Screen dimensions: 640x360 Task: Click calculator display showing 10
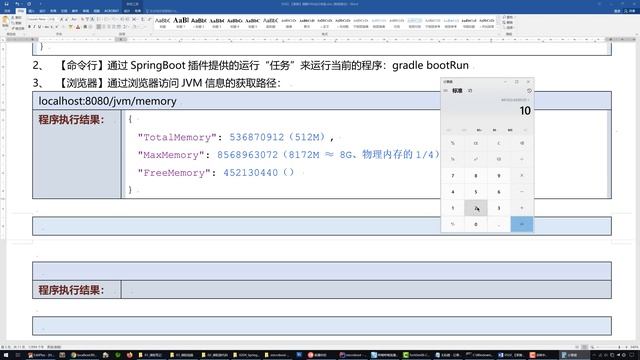click(525, 111)
